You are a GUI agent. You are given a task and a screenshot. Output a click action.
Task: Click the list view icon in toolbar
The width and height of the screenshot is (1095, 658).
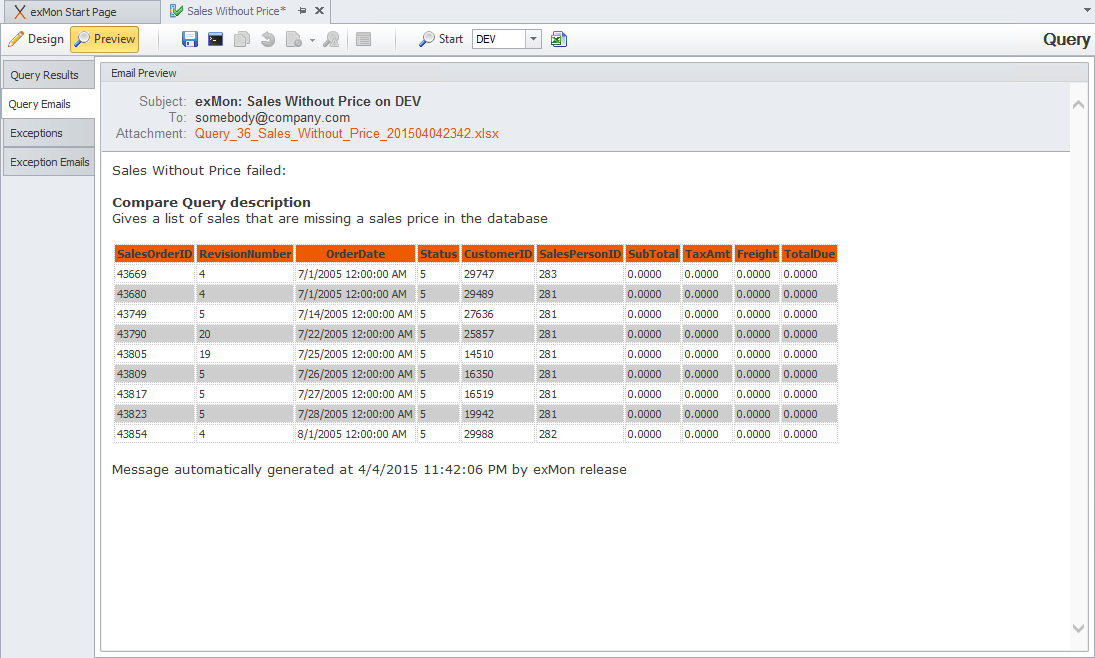pos(363,39)
